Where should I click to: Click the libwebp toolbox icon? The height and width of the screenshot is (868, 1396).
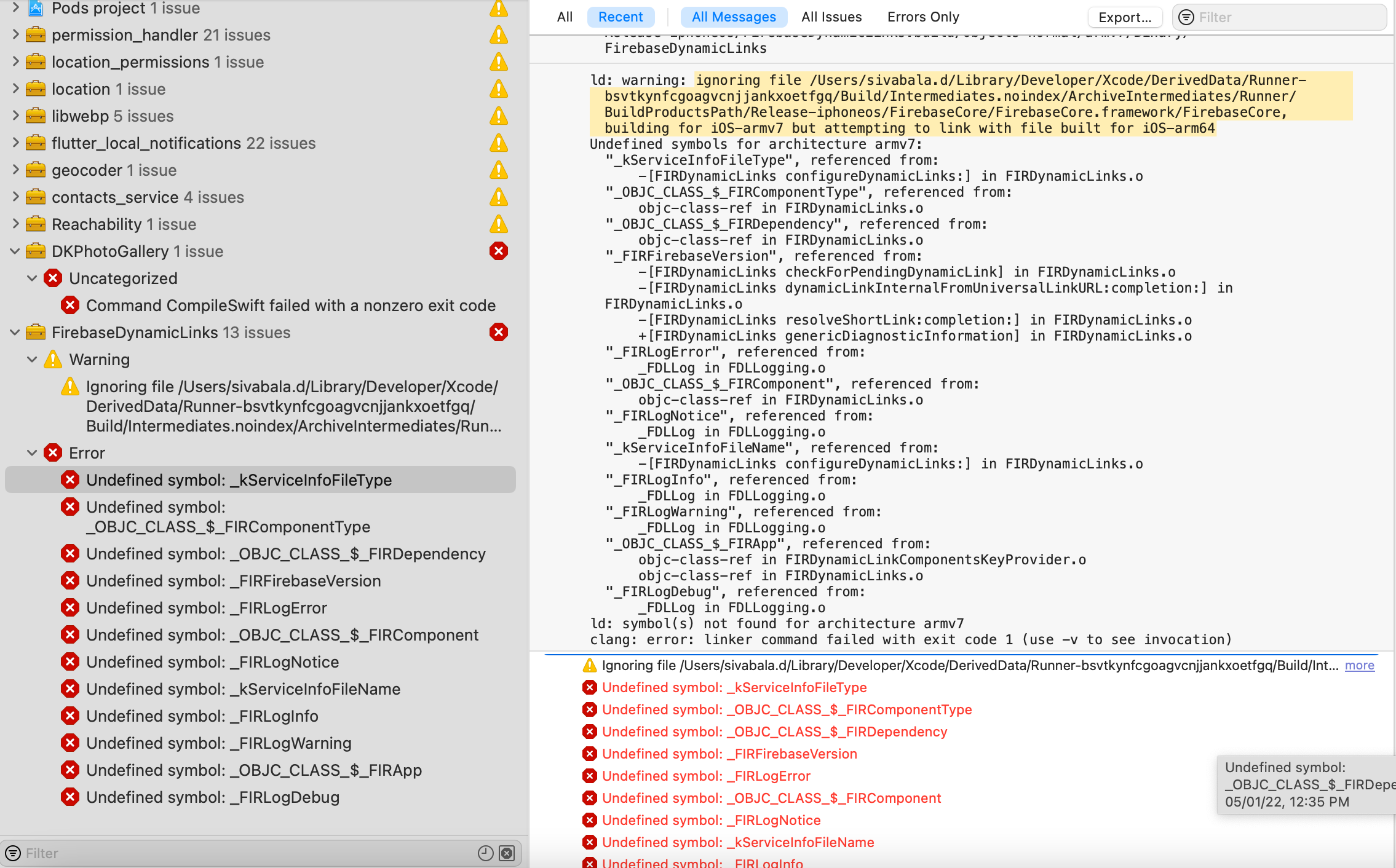pos(36,116)
